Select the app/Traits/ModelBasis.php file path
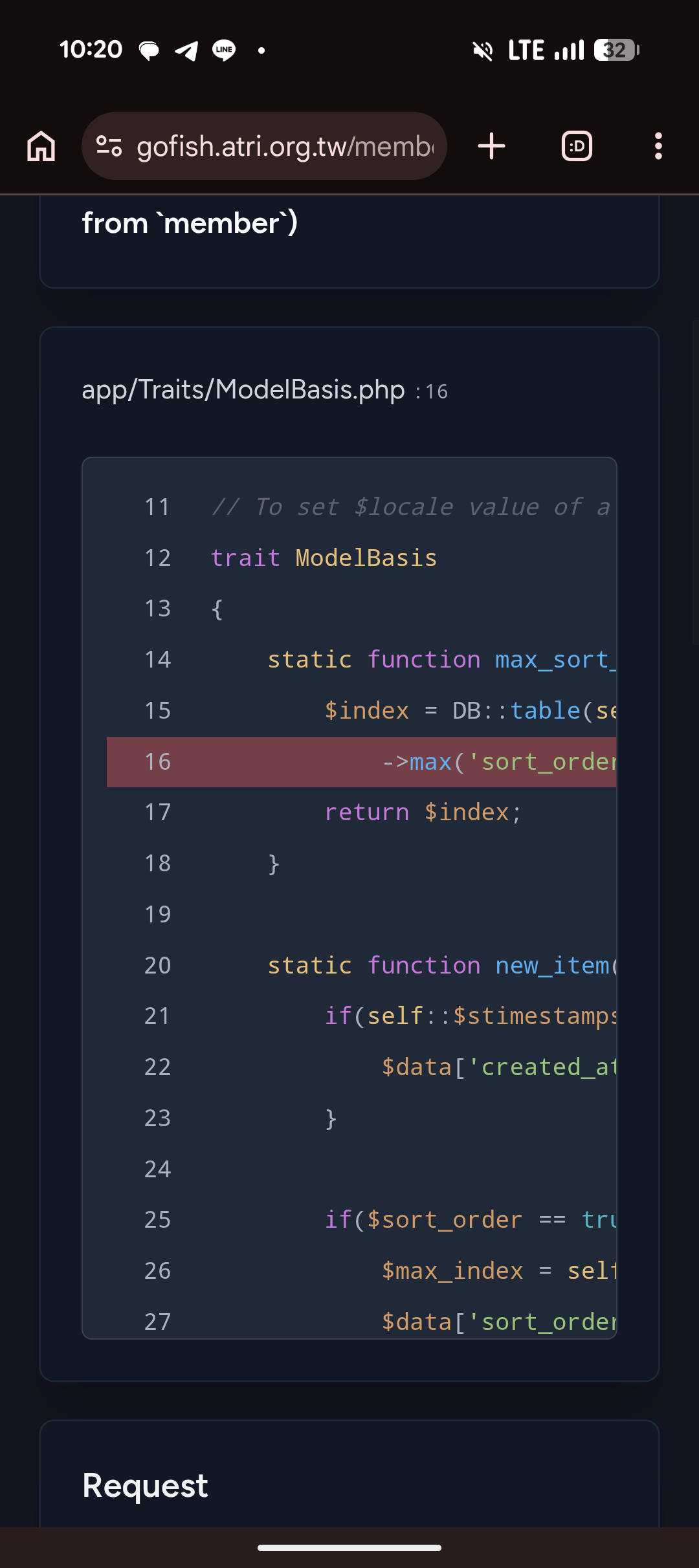Image resolution: width=699 pixels, height=1568 pixels. point(243,390)
